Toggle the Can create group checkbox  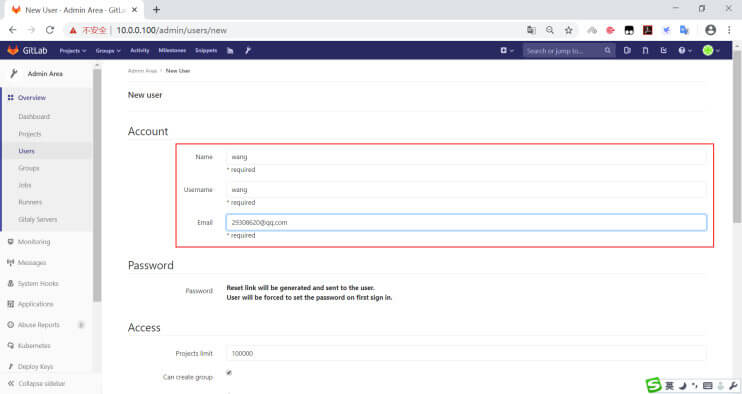click(x=229, y=373)
